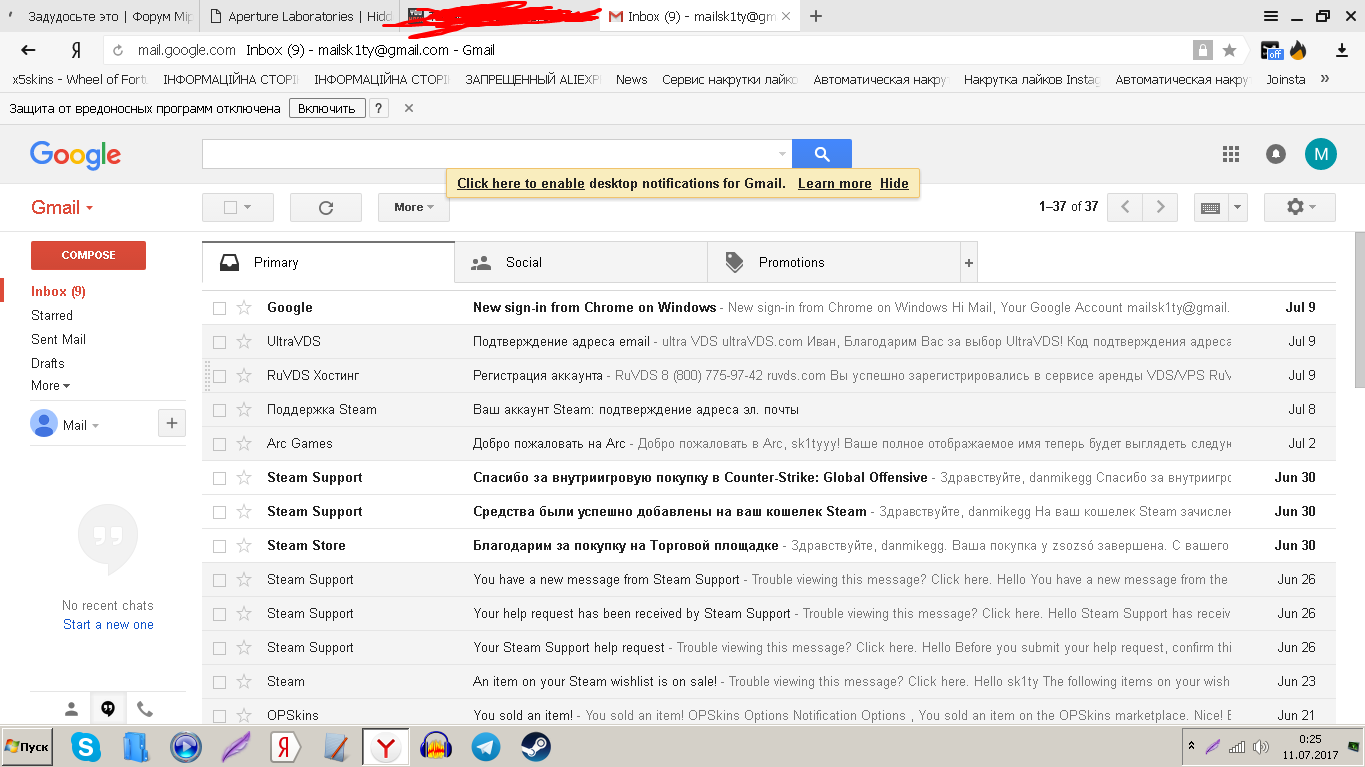Open the Sent Mail folder
Image resolution: width=1365 pixels, height=767 pixels.
pyautogui.click(x=58, y=339)
